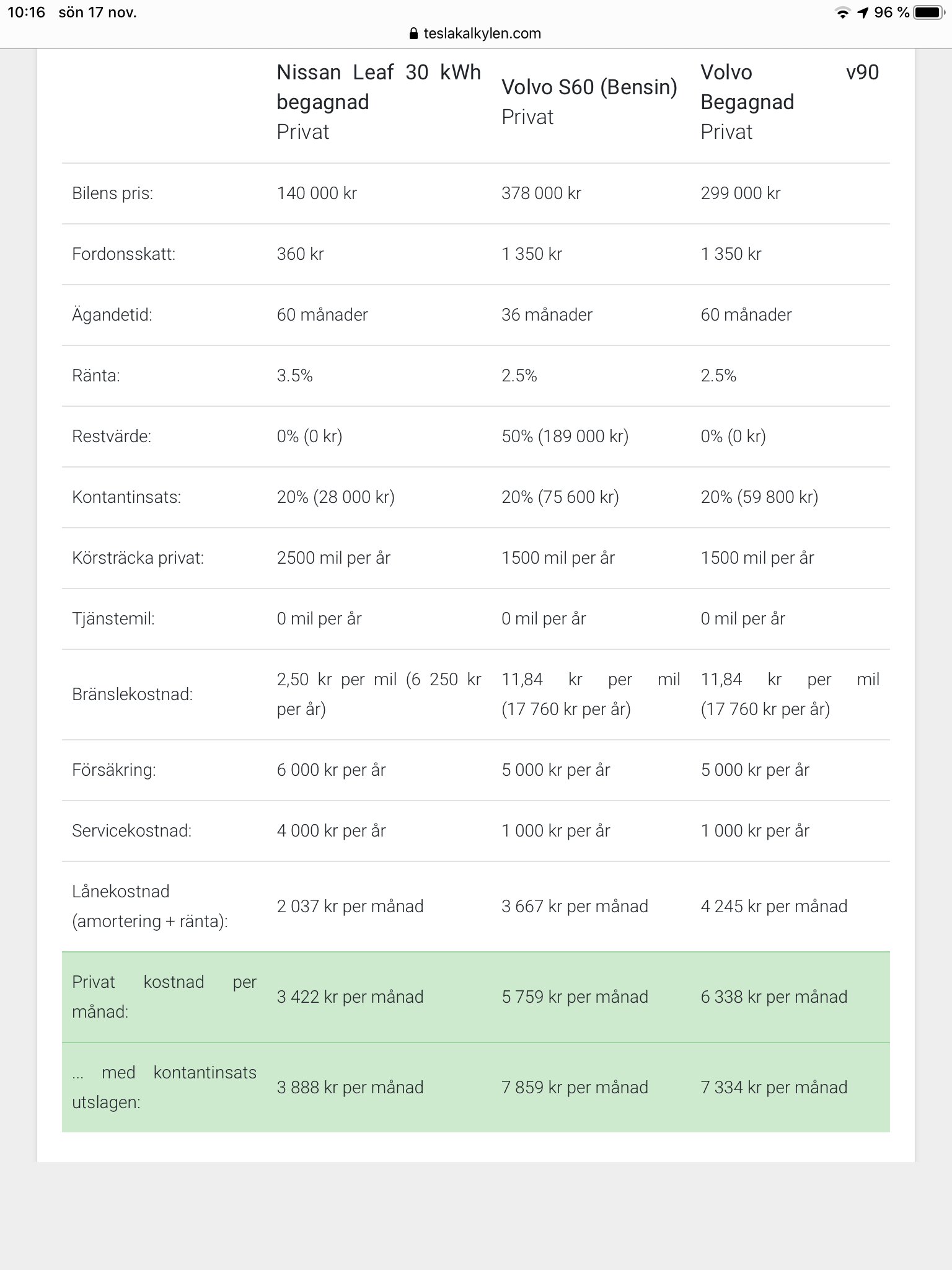The width and height of the screenshot is (952, 1270).
Task: Select the 'Nissan Leaf 30 kWh begagnad' header
Action: click(x=379, y=87)
